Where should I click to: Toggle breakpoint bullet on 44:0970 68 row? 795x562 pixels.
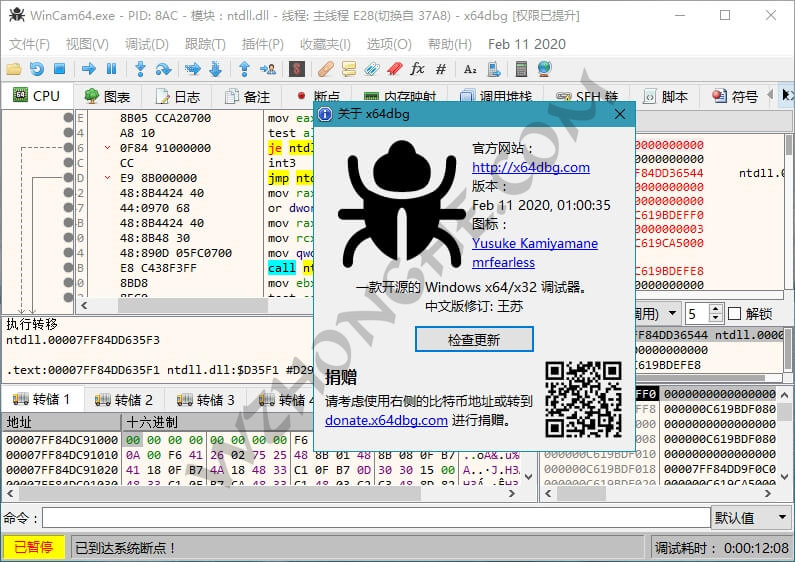(68, 207)
